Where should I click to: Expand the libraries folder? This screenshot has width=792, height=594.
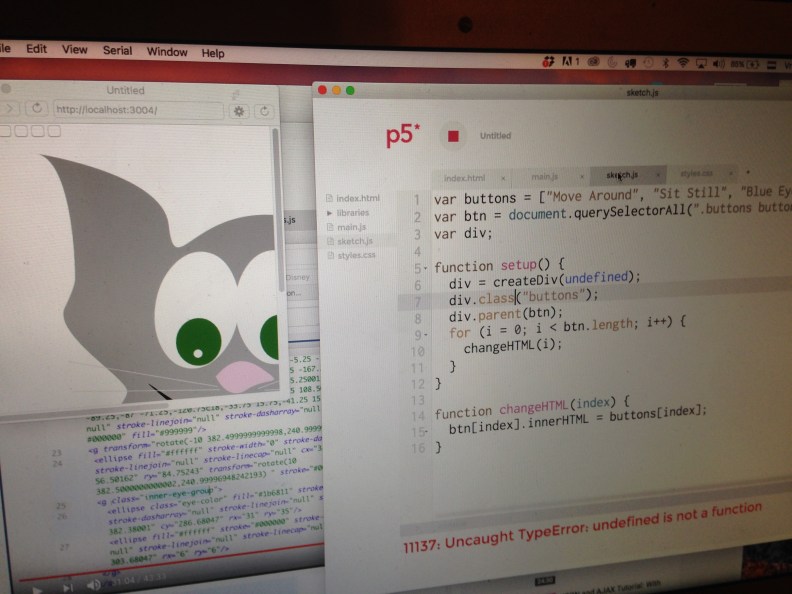330,213
